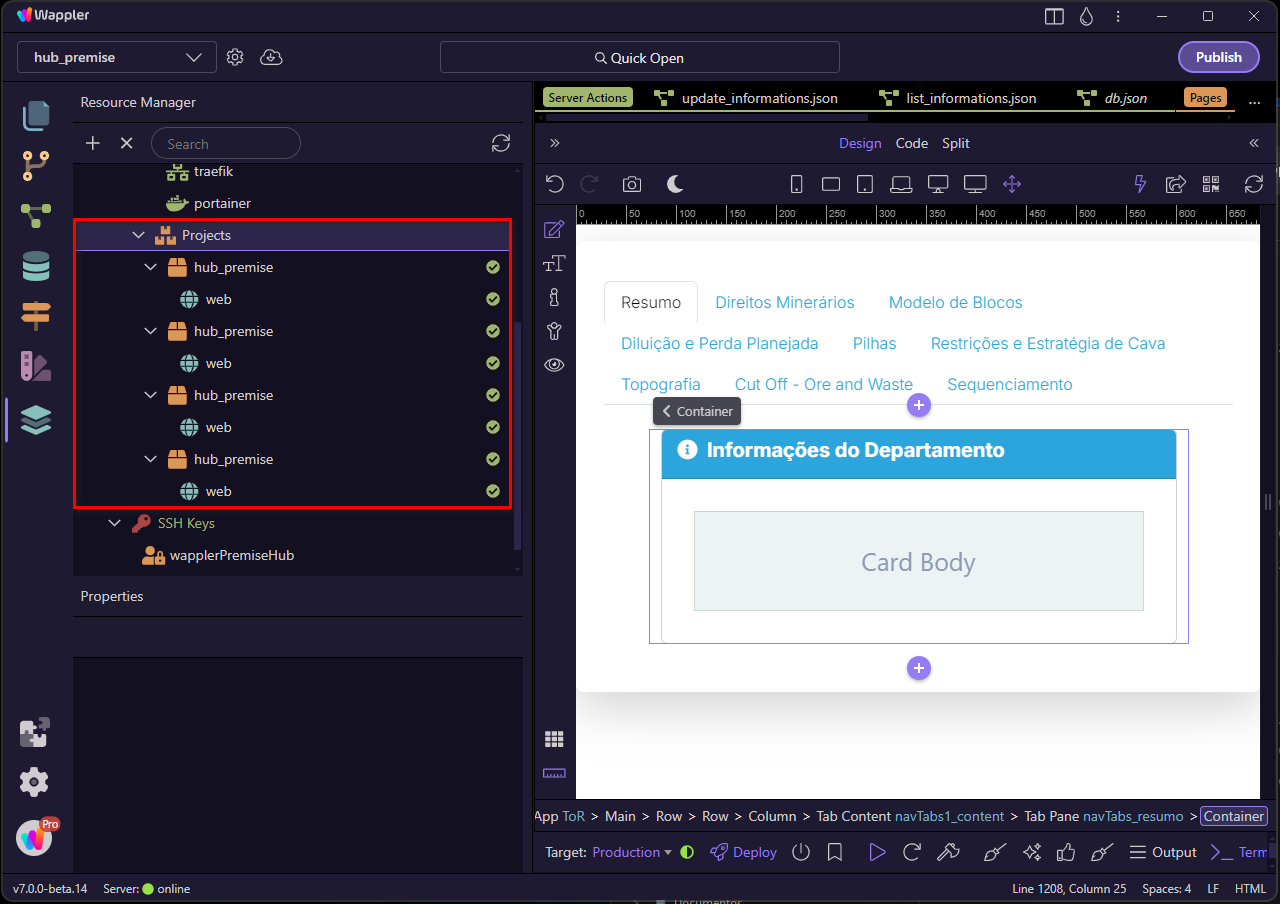The image size is (1280, 904).
Task: Show the QR code for the page
Action: coord(1212,184)
